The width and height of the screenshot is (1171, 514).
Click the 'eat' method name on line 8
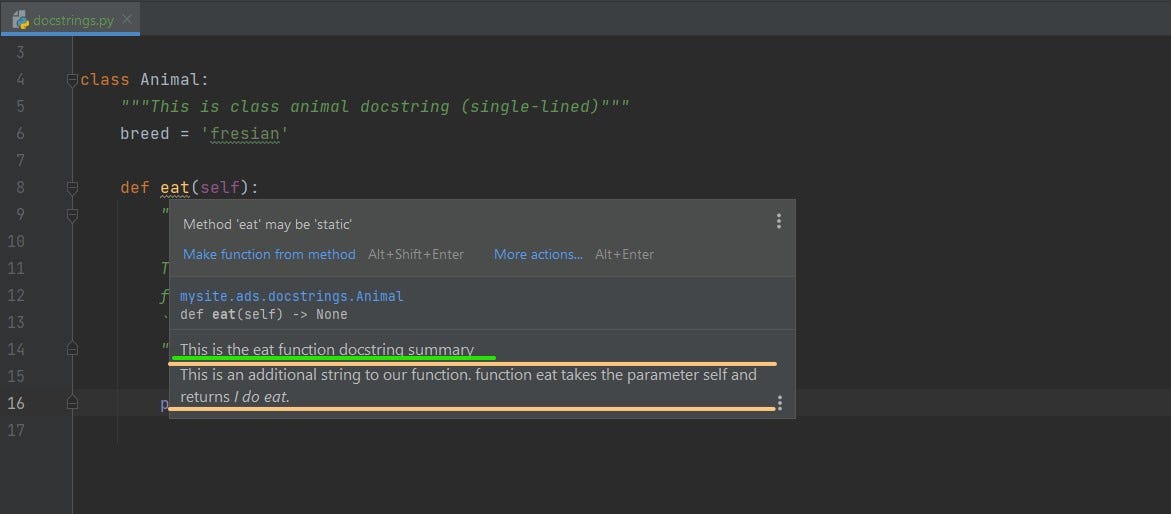[x=175, y=188]
